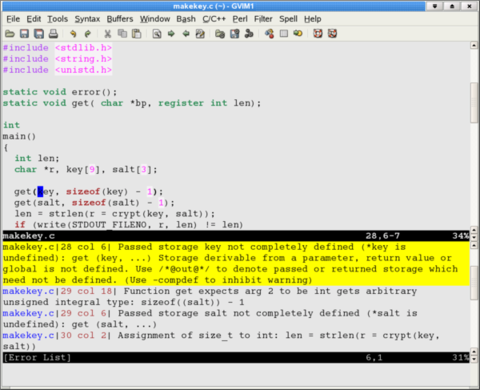The image size is (480, 390).
Task: Click the Print icon in toolbar
Action: [x=53, y=34]
